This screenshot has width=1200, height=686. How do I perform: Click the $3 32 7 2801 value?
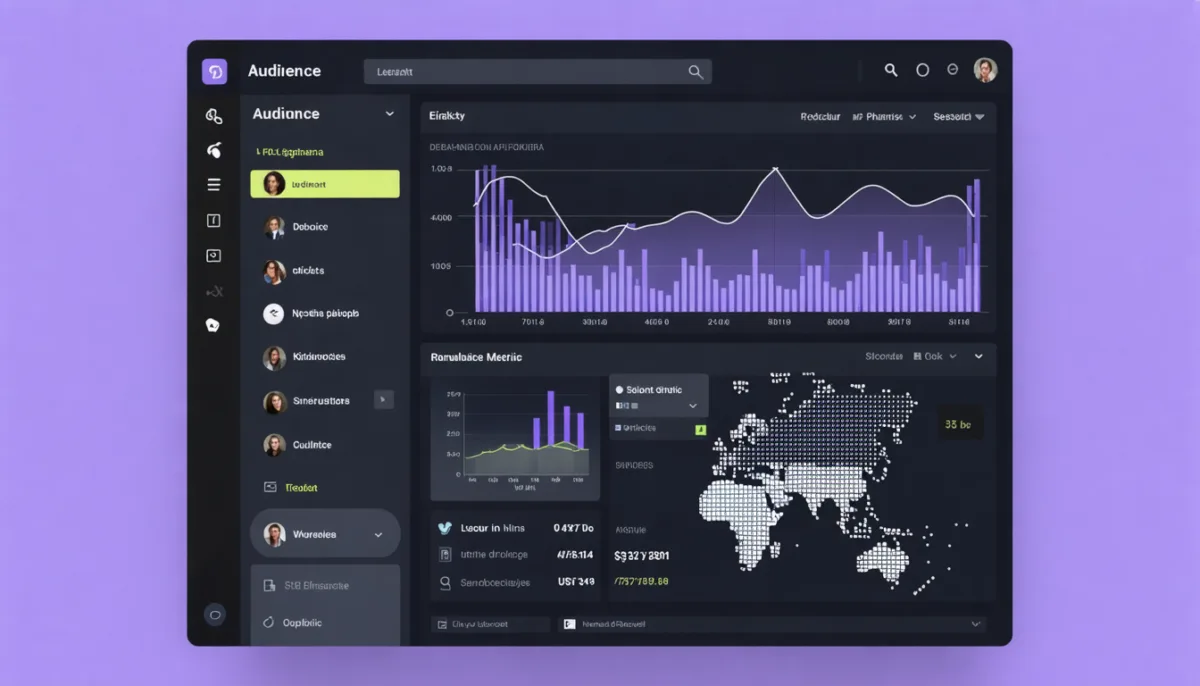point(641,555)
